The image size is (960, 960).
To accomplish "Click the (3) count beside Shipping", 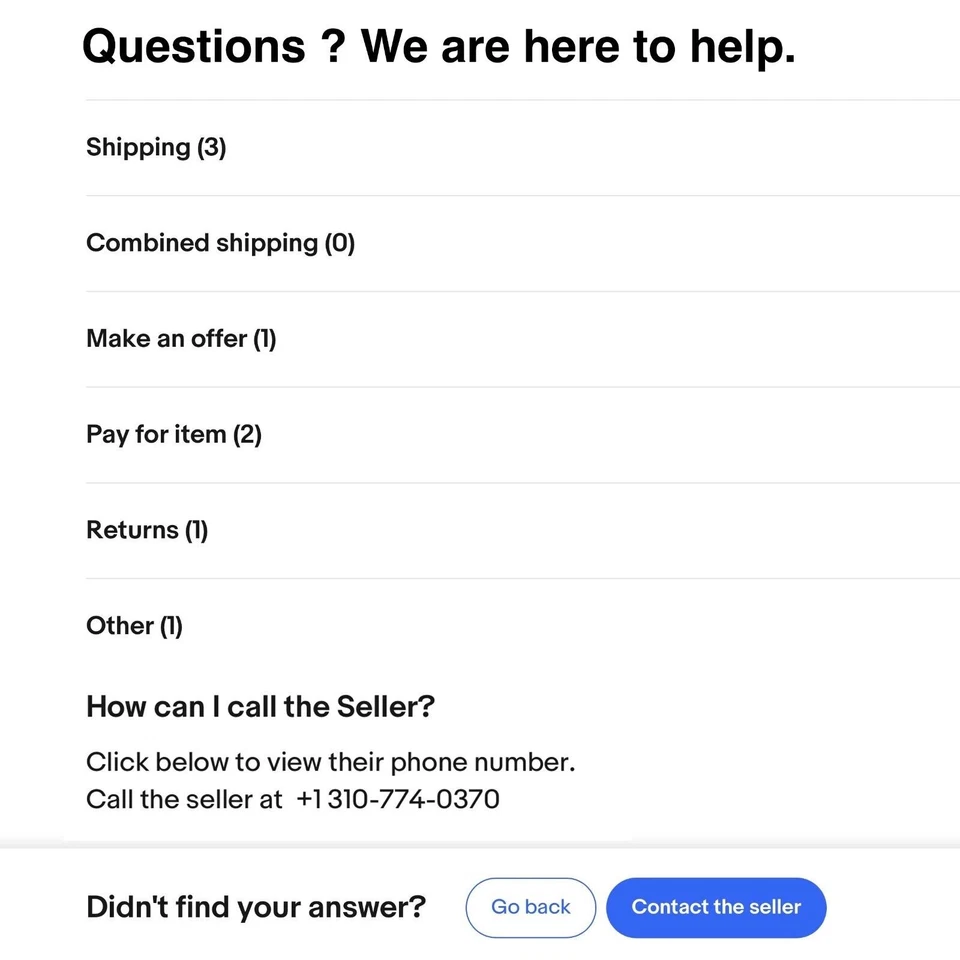I will point(211,148).
